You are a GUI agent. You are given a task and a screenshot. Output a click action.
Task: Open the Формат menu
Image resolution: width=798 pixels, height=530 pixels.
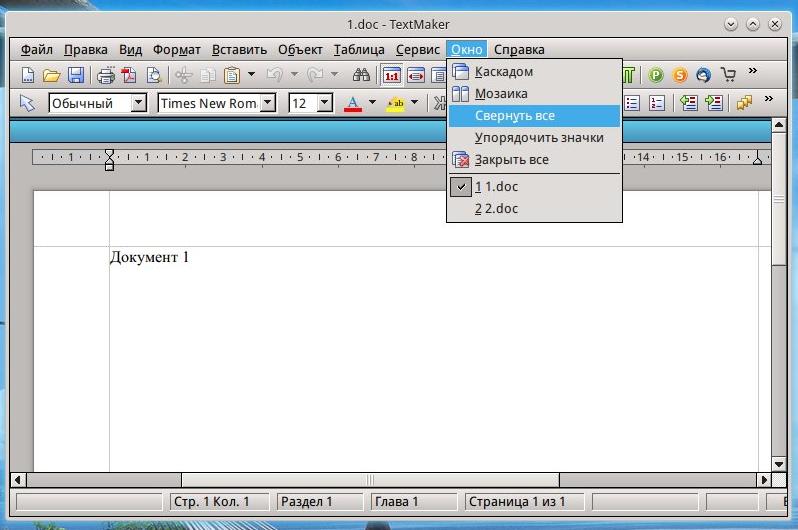pyautogui.click(x=177, y=49)
